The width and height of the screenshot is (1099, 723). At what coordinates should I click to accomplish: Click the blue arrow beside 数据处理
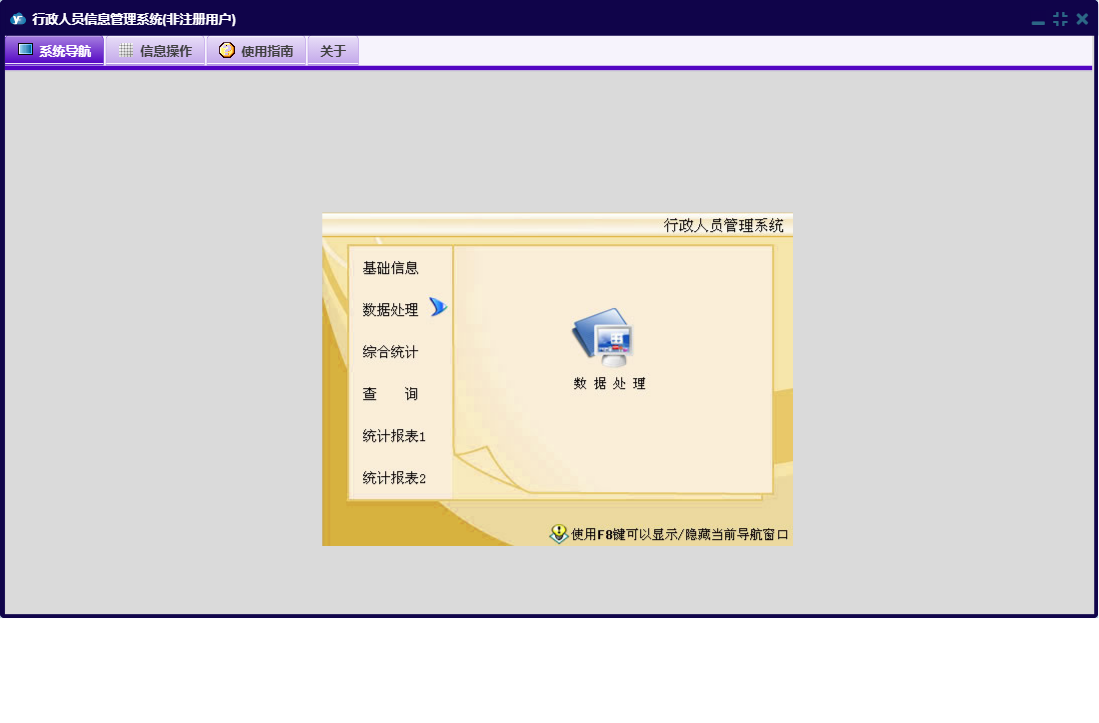click(438, 307)
